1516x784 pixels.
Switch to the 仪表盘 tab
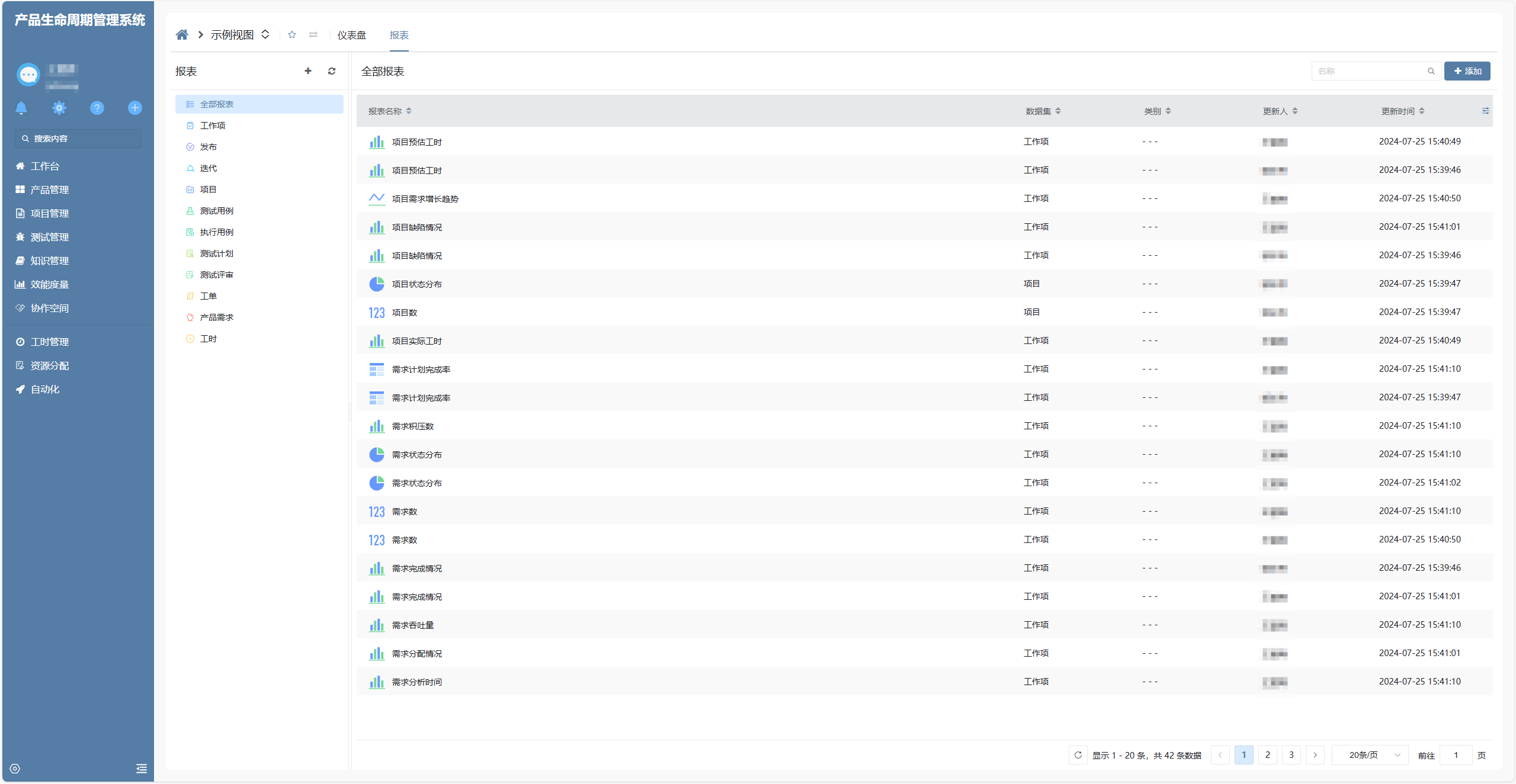351,36
